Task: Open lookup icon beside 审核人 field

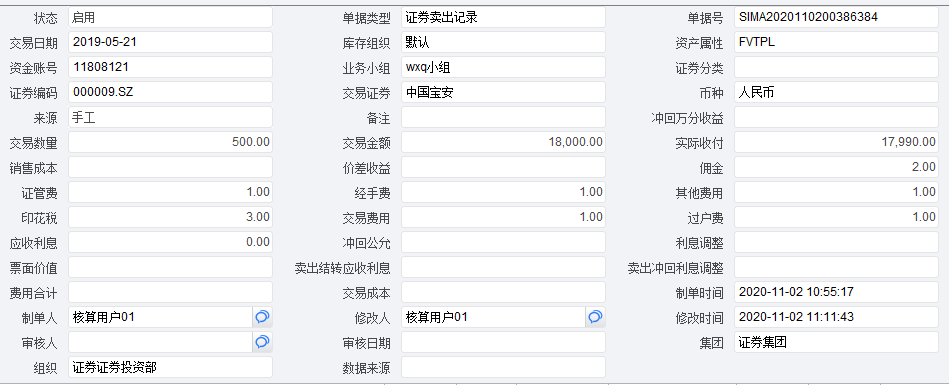Action: (262, 342)
